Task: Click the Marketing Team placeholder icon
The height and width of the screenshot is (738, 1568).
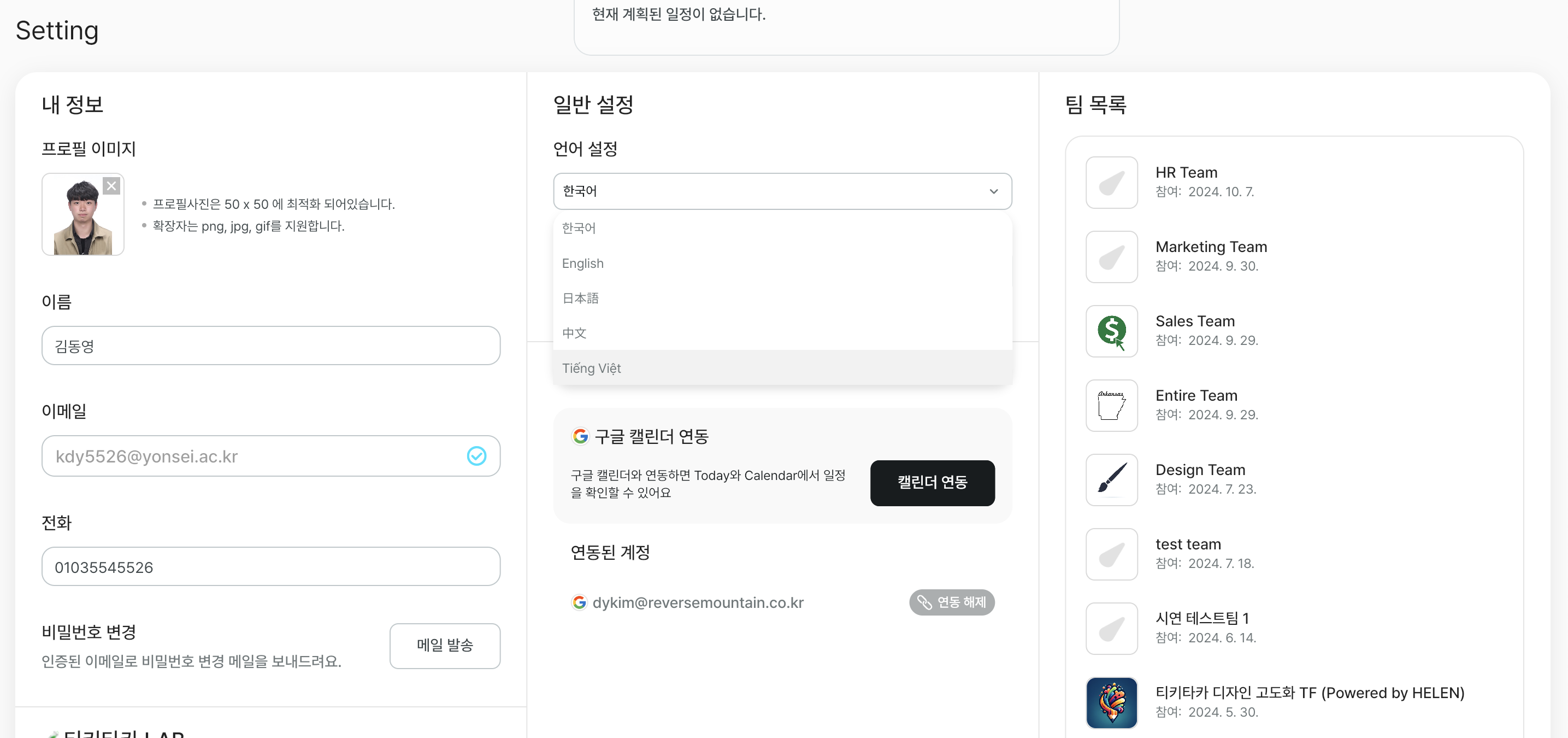Action: (1111, 257)
